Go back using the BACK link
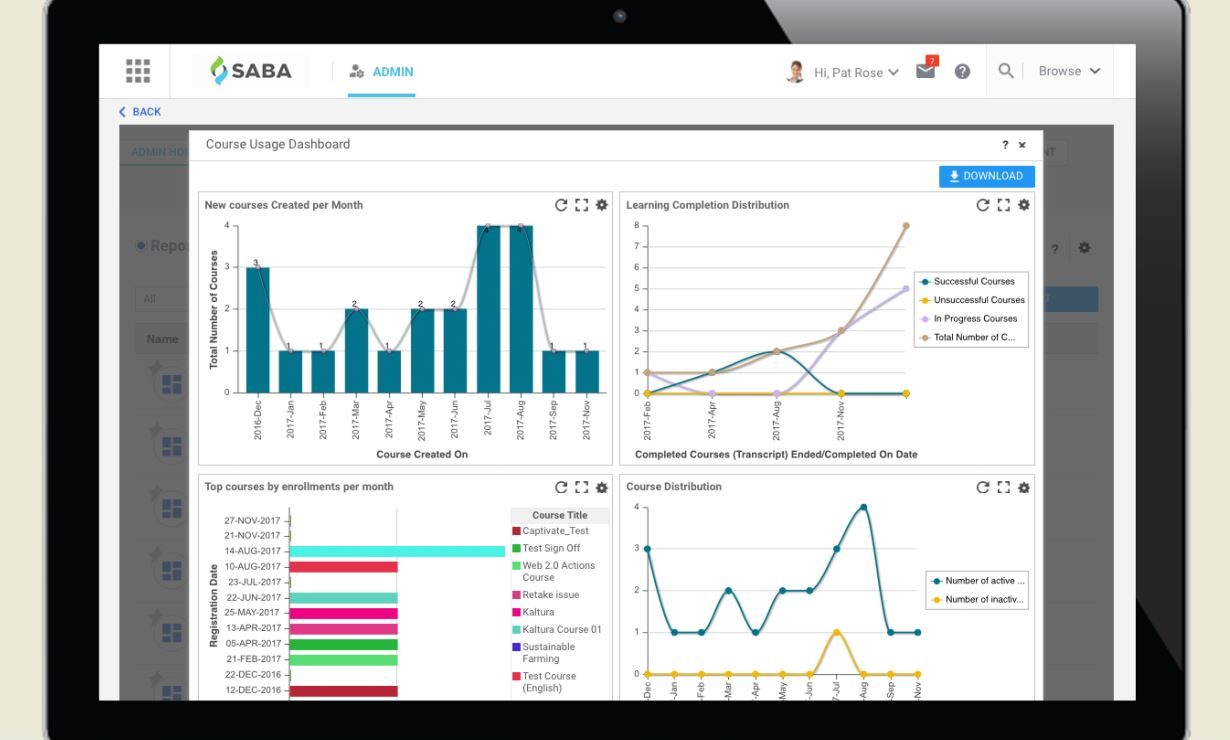Screen dimensions: 1230x740 point(141,112)
